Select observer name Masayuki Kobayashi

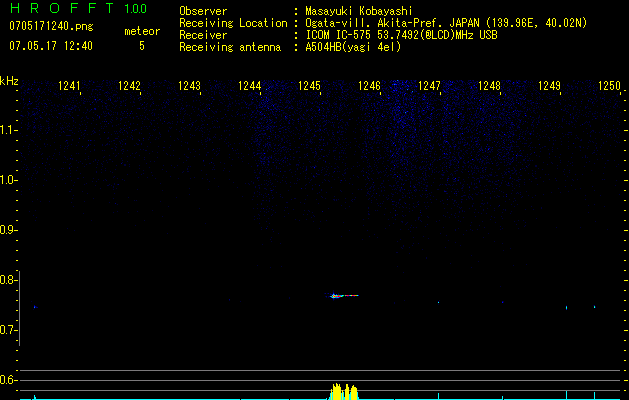tap(359, 11)
